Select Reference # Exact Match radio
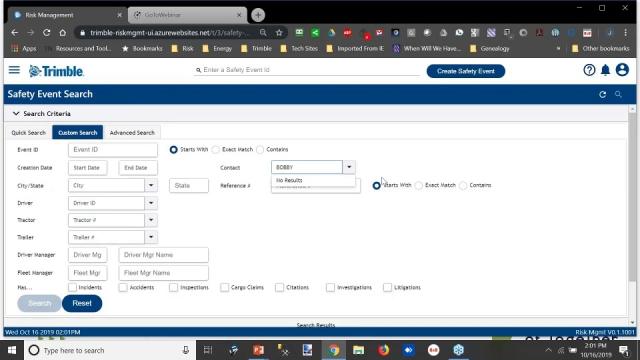 [x=419, y=185]
